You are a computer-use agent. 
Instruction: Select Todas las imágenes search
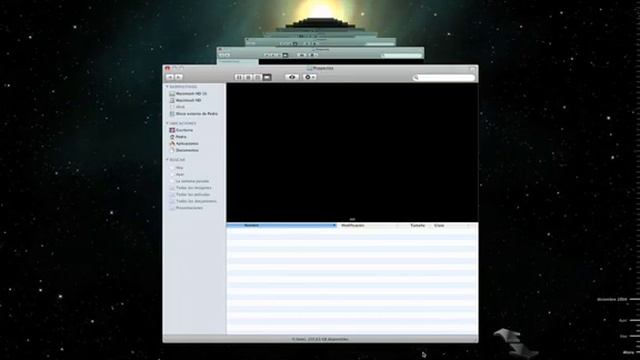191,188
